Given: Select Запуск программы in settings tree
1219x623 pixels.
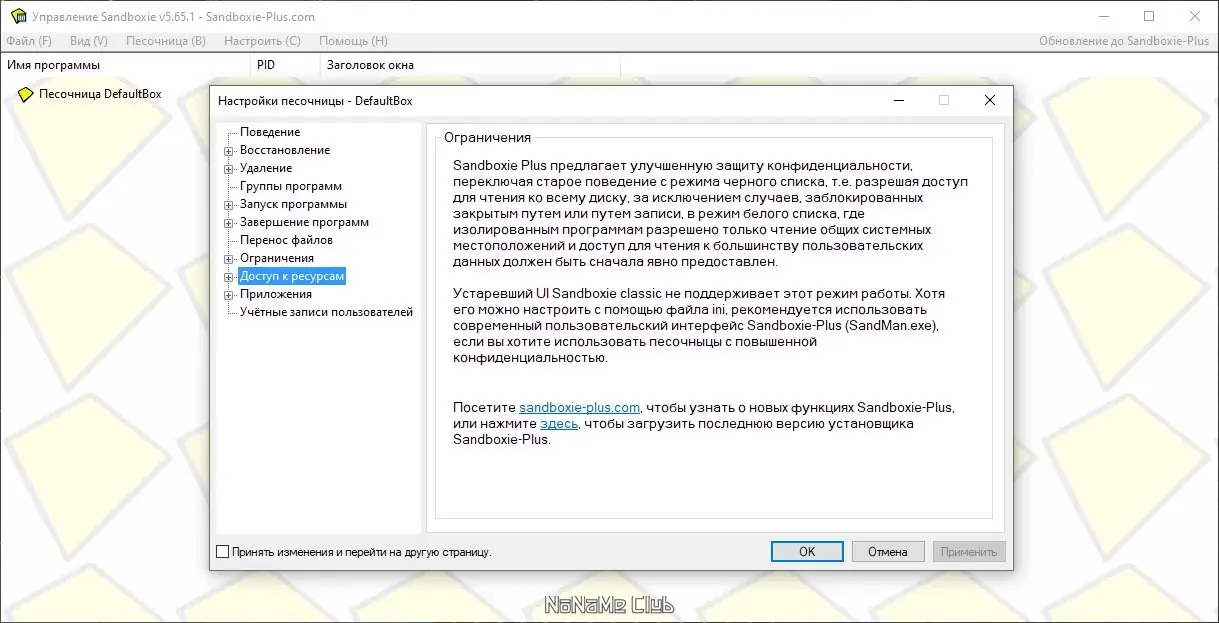Looking at the screenshot, I should point(294,204).
